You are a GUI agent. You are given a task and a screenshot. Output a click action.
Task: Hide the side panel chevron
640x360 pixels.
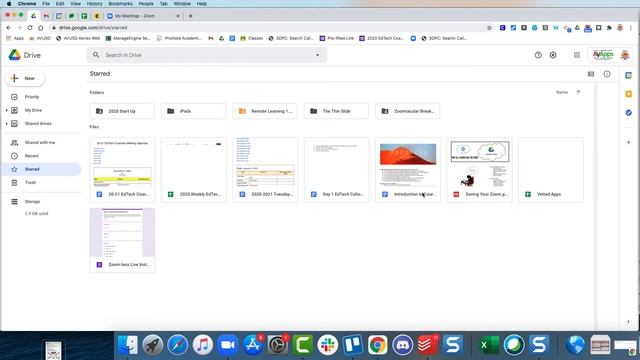click(628, 322)
